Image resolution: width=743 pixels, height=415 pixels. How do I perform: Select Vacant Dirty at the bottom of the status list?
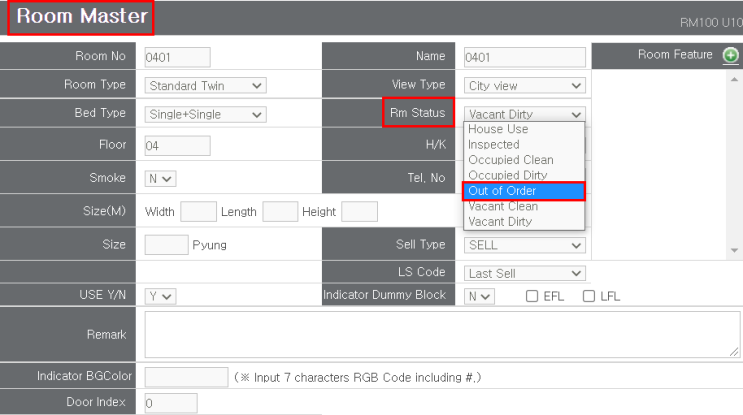click(x=524, y=221)
